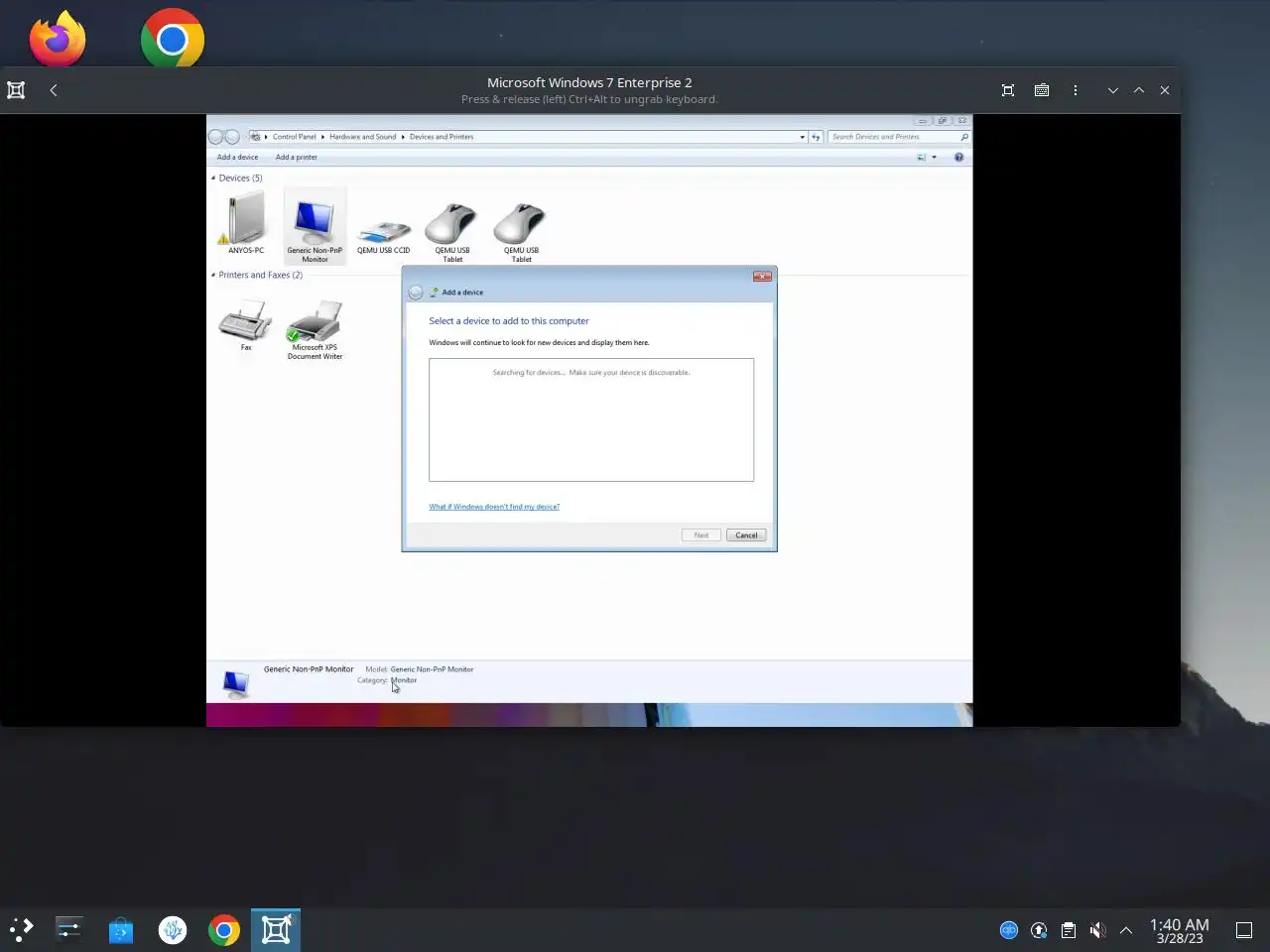Click search magnifier in Devices and Printers

(x=964, y=137)
